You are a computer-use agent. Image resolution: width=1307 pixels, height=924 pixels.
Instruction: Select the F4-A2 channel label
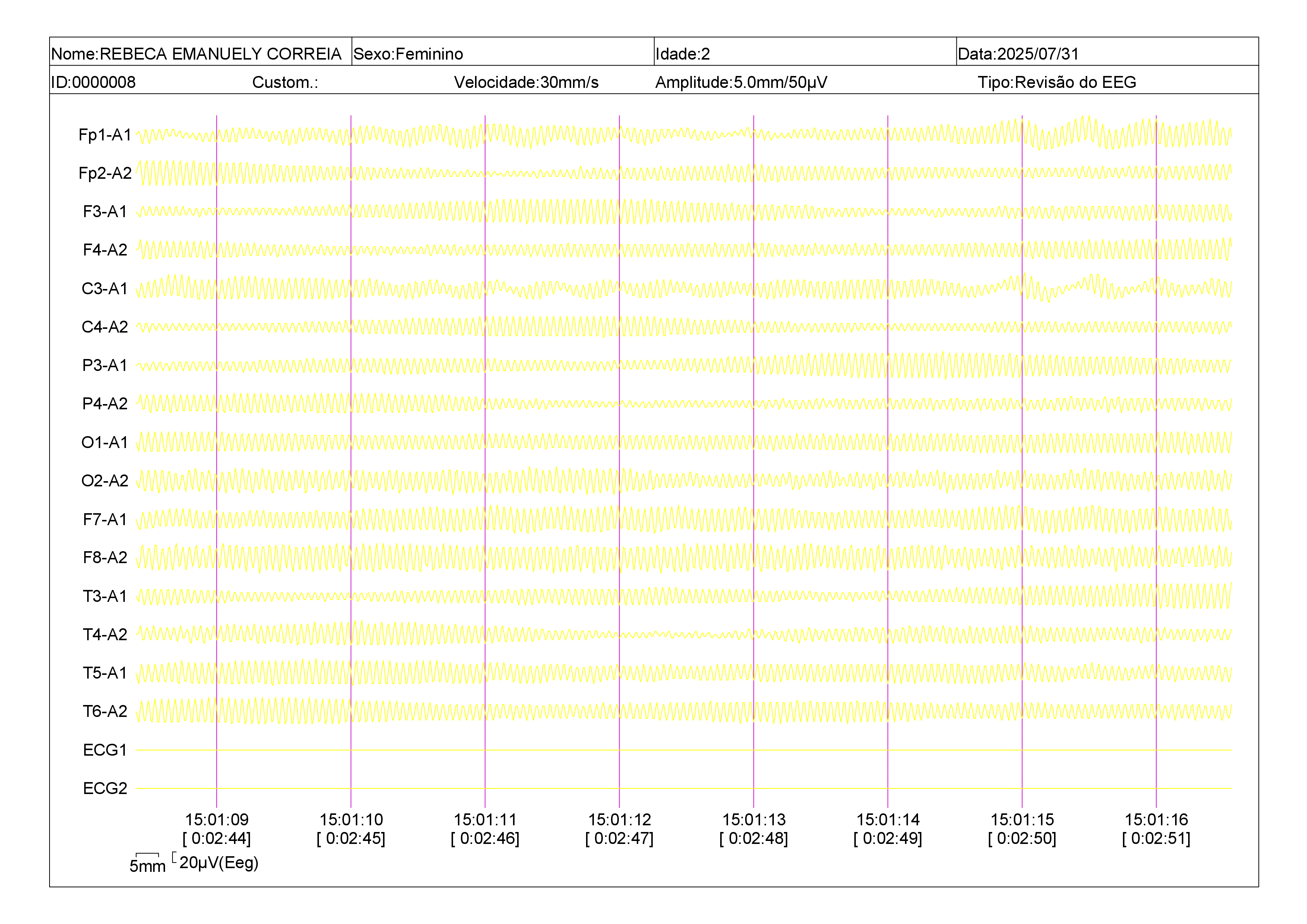pos(105,250)
